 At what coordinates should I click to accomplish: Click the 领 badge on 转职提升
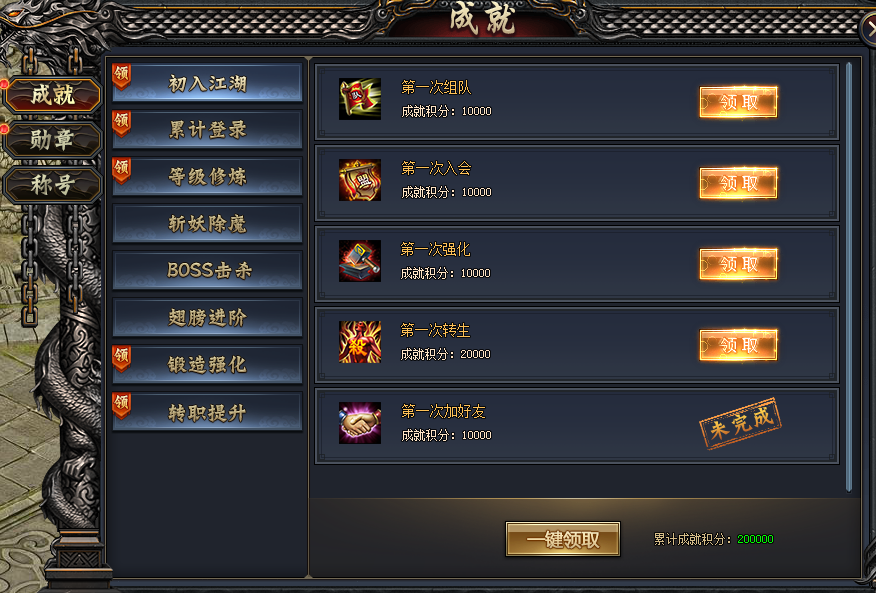coord(121,405)
